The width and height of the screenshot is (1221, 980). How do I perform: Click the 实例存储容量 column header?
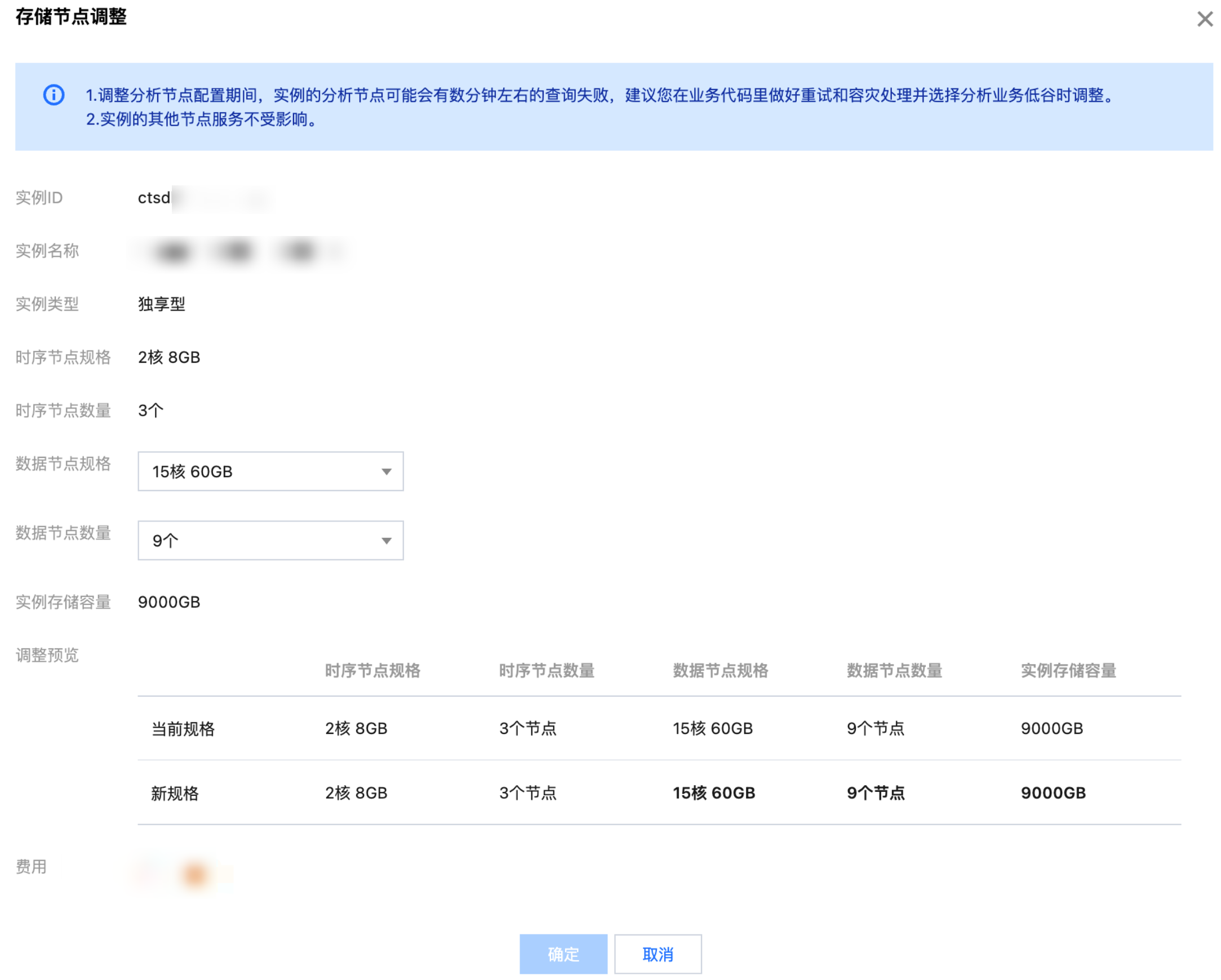1068,670
